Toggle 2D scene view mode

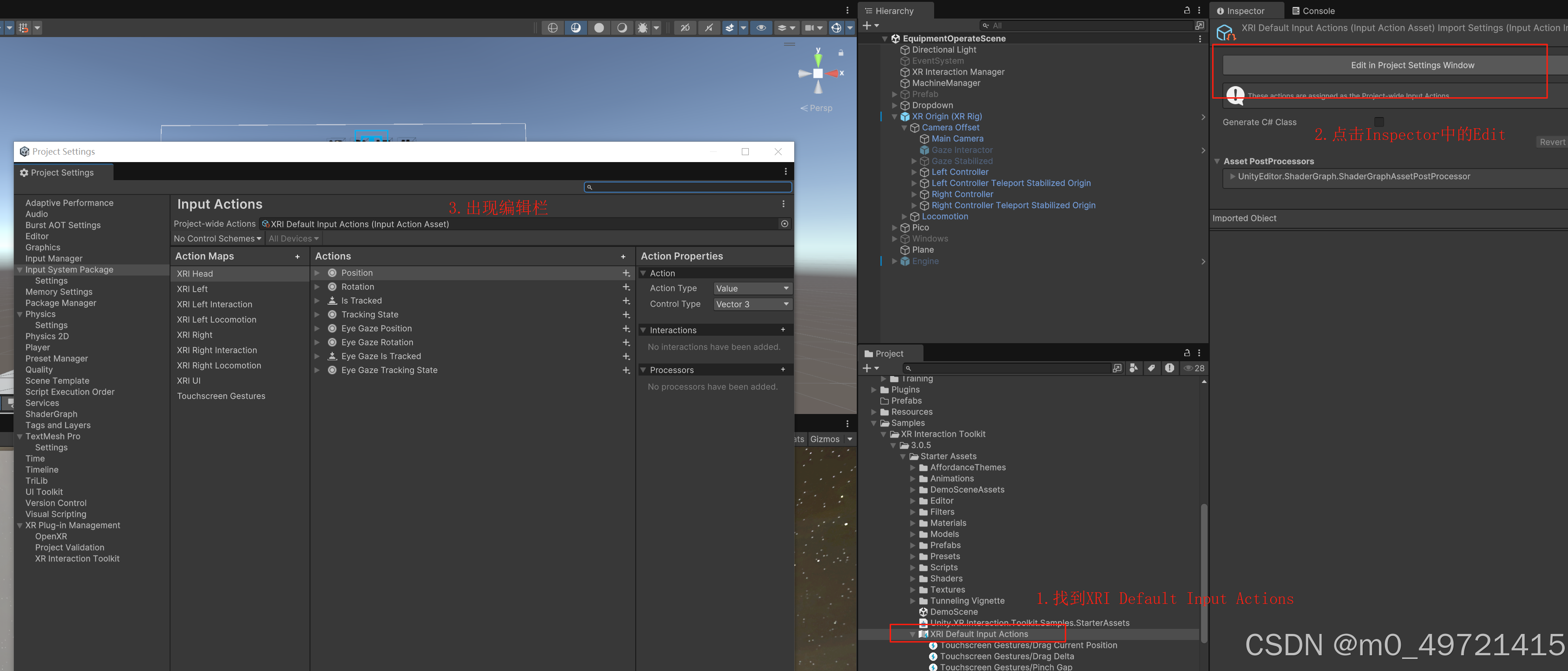point(685,27)
